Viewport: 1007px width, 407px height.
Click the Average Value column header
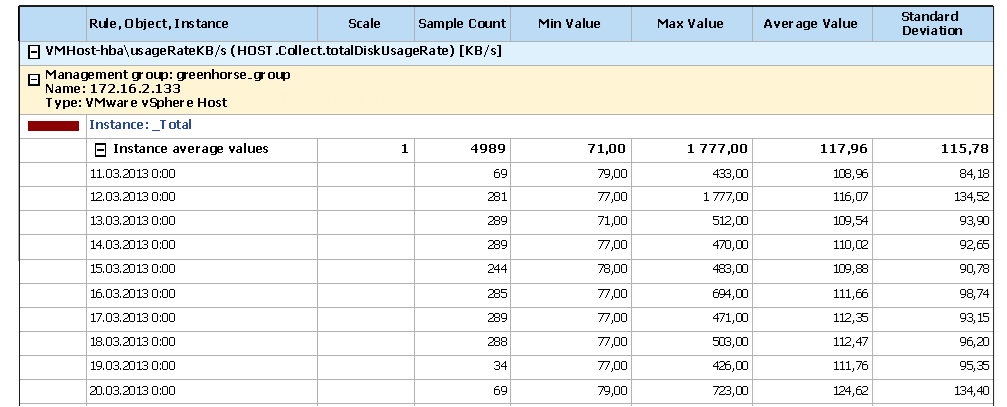click(811, 23)
